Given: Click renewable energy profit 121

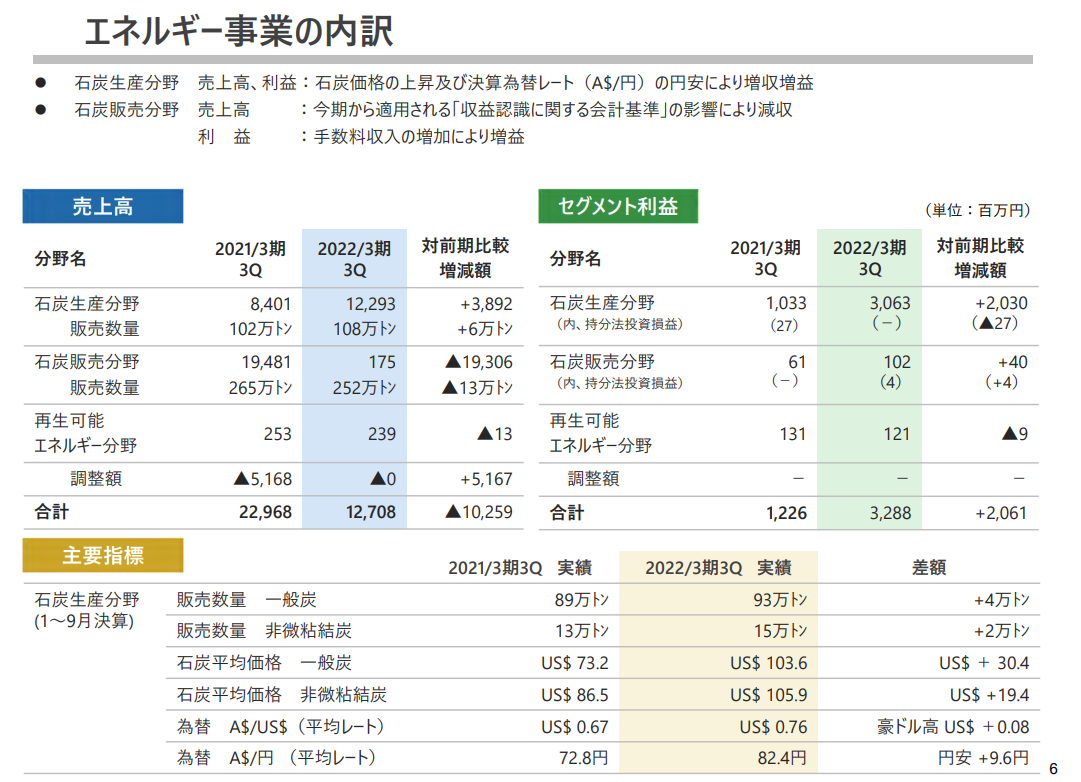Looking at the screenshot, I should coord(896,434).
